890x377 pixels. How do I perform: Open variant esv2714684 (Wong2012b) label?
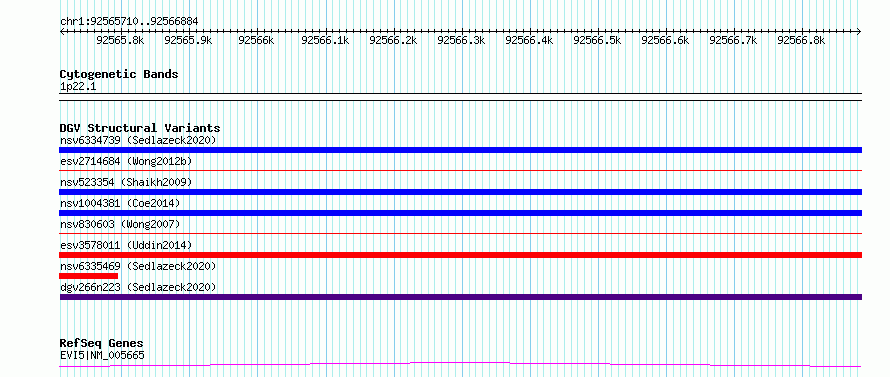pyautogui.click(x=126, y=161)
